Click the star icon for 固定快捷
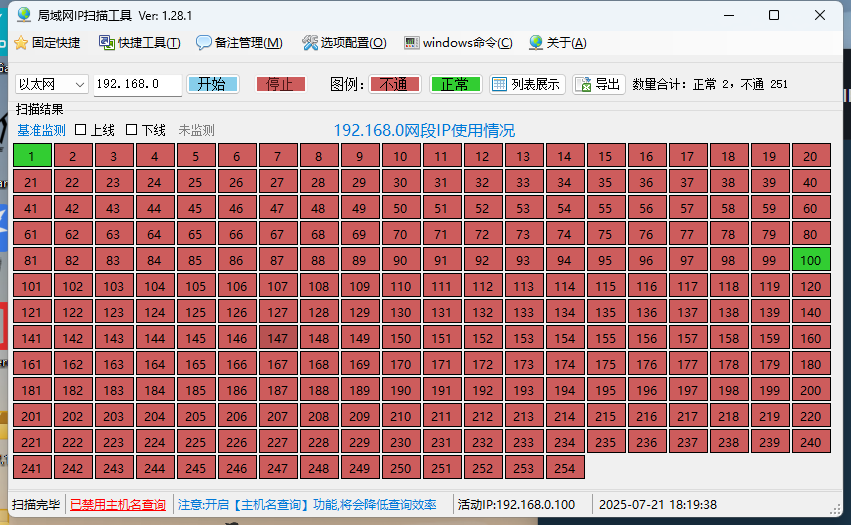The width and height of the screenshot is (851, 525). pyautogui.click(x=20, y=43)
